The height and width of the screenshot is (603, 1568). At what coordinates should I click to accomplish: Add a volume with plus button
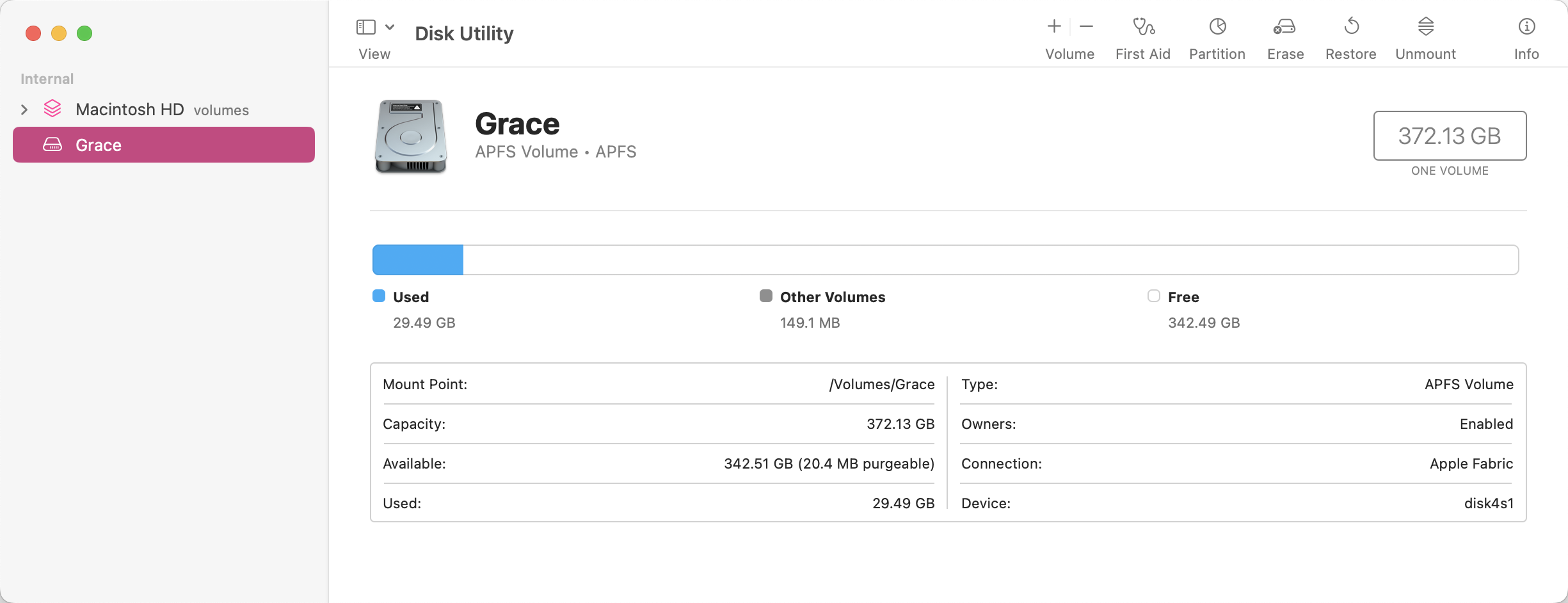coord(1054,26)
